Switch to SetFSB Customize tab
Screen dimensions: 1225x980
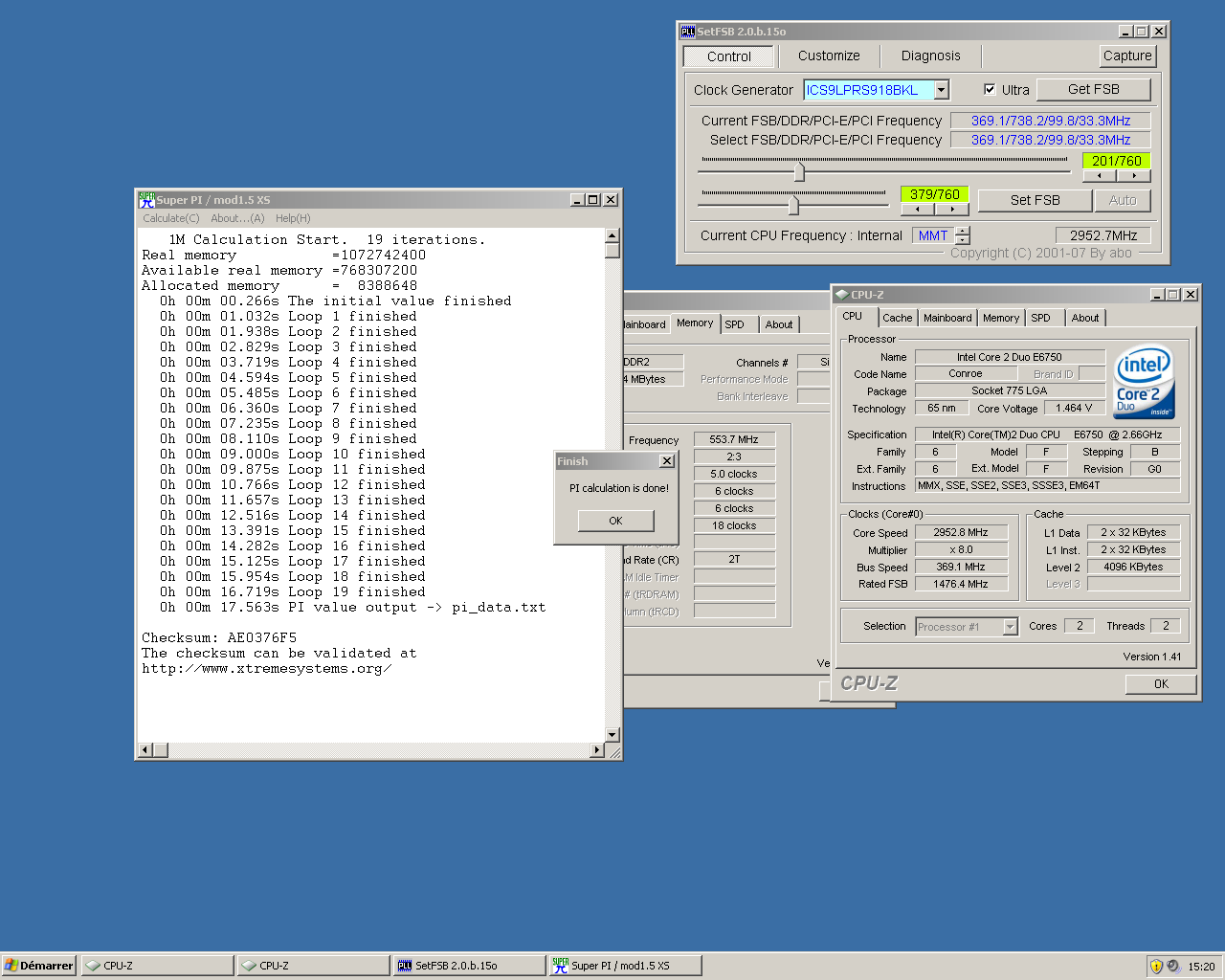[829, 56]
